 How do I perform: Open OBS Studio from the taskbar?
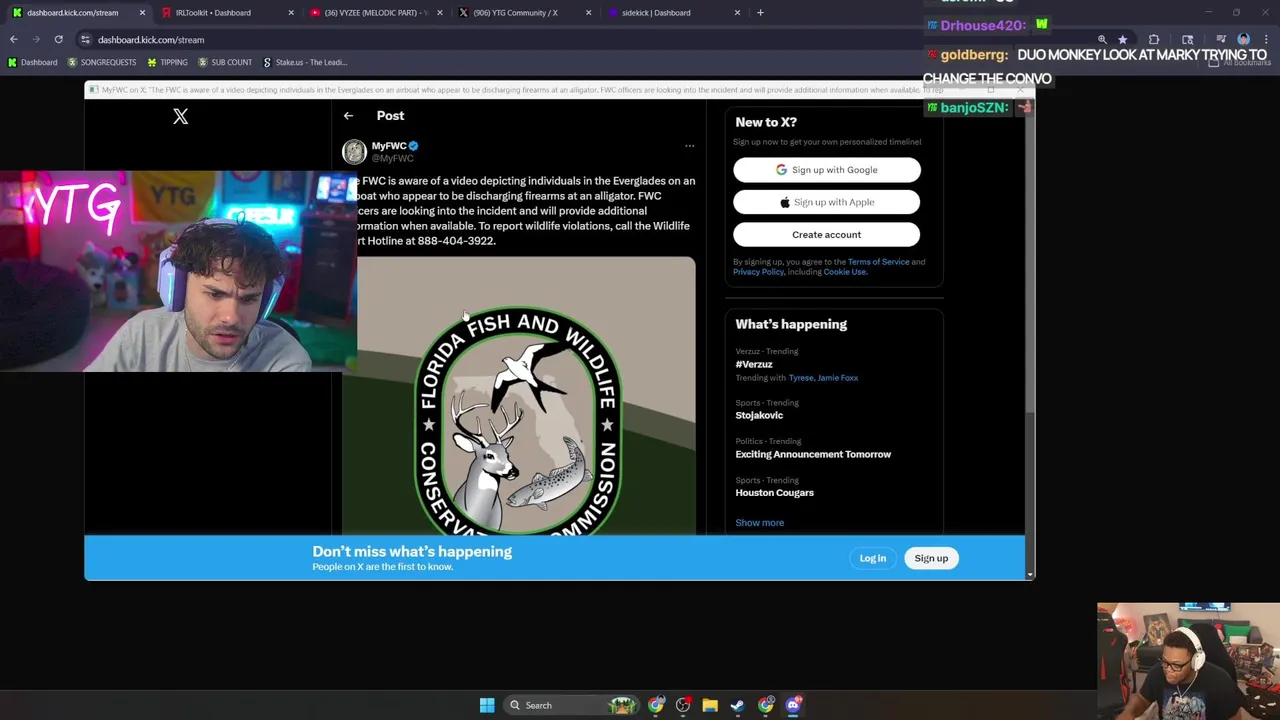tap(683, 705)
